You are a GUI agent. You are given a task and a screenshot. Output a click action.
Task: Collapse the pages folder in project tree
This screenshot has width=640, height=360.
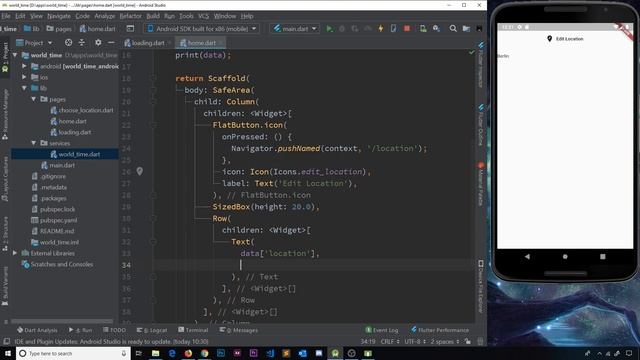(34, 99)
